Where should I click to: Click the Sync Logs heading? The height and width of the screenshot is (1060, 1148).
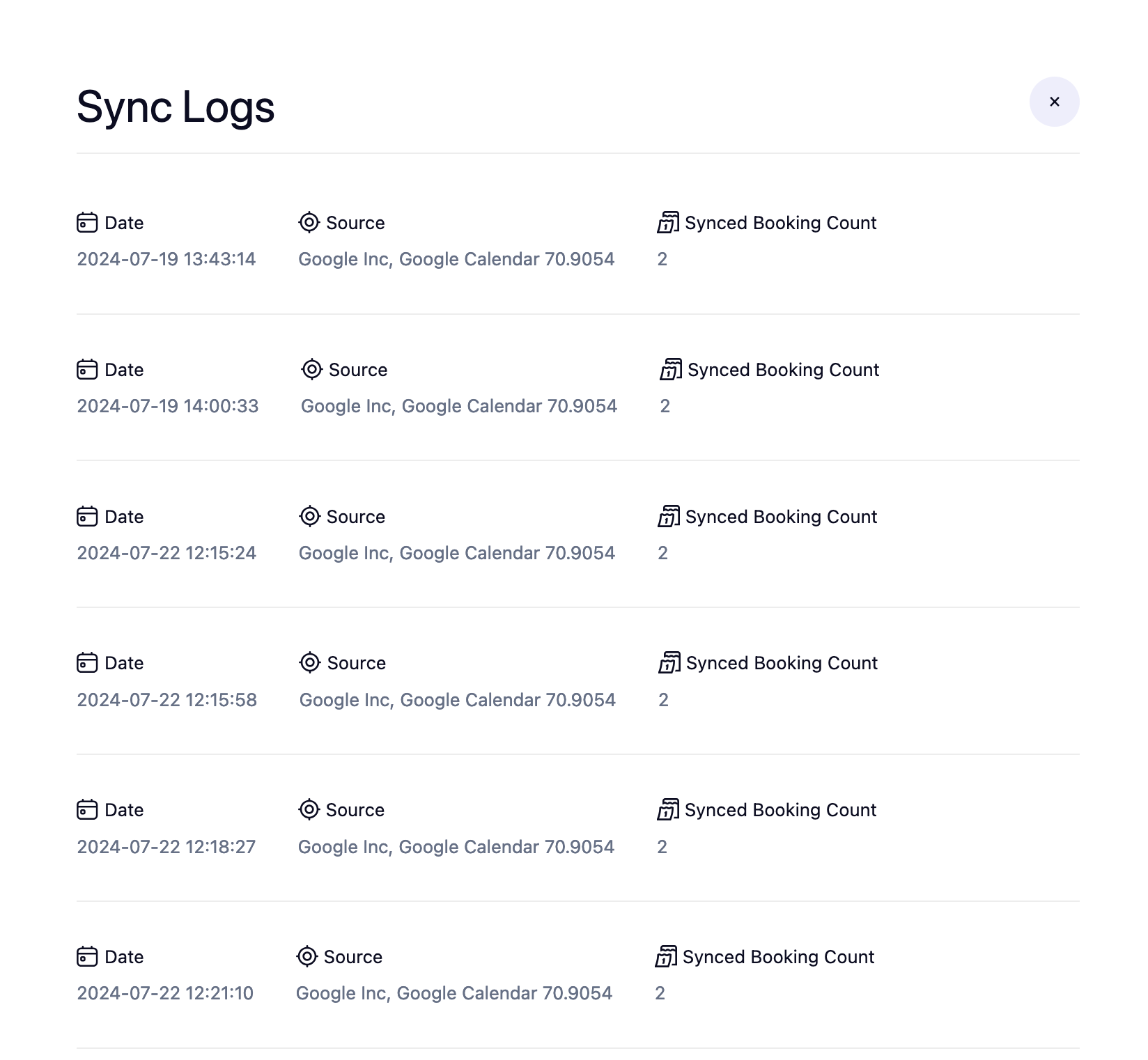pyautogui.click(x=176, y=107)
